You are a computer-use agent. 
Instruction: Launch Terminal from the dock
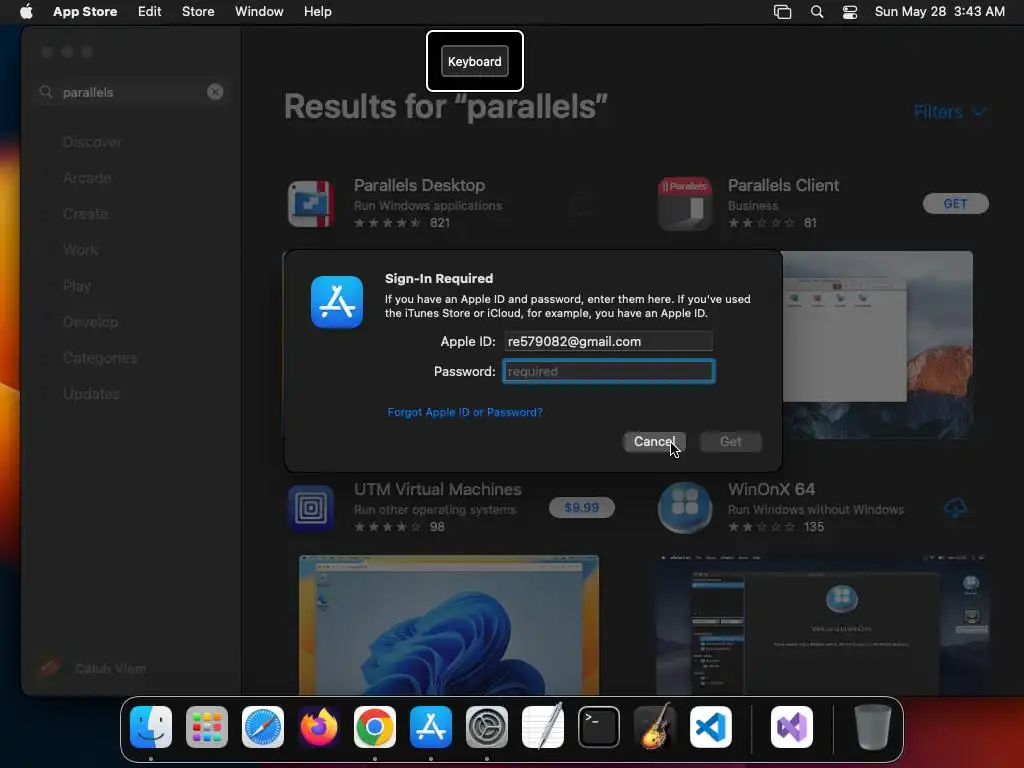(599, 727)
